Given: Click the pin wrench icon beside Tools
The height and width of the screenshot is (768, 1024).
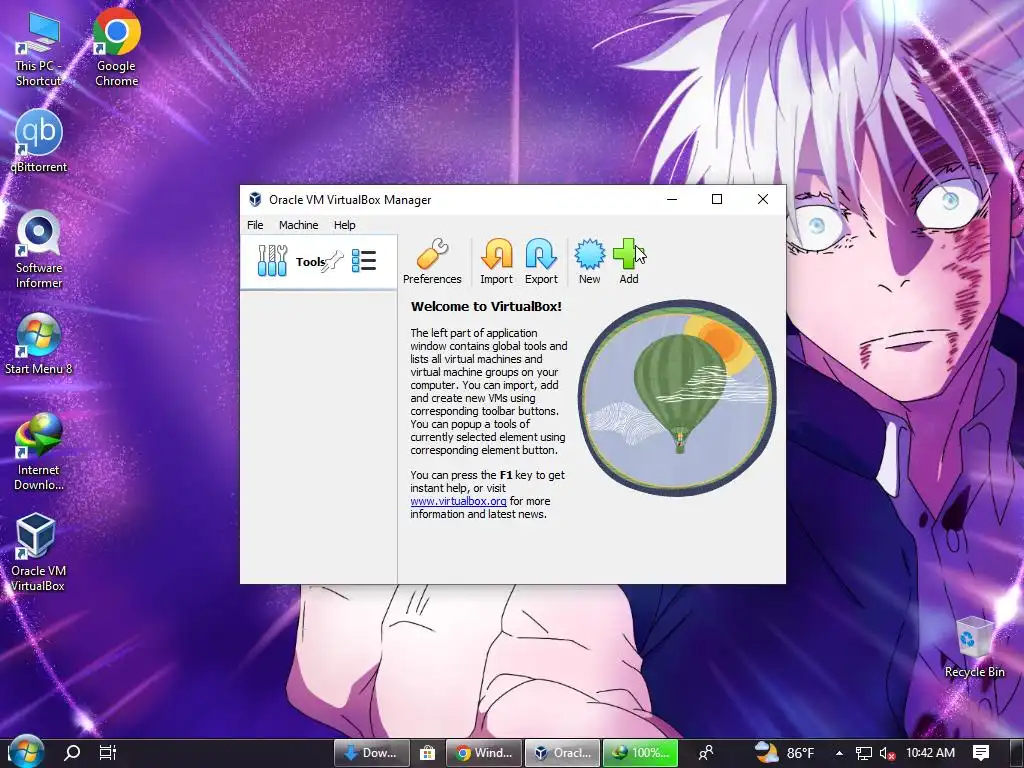Looking at the screenshot, I should point(334,261).
